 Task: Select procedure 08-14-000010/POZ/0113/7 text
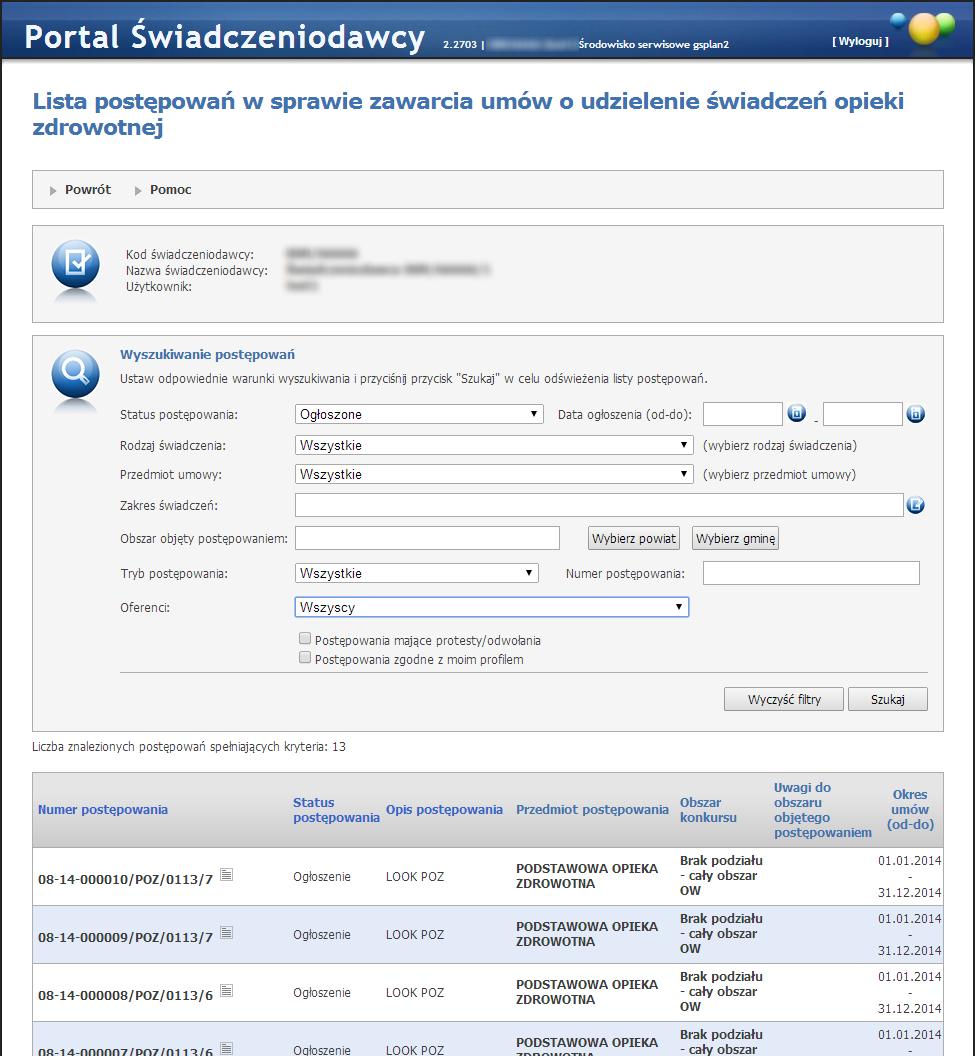[125, 879]
